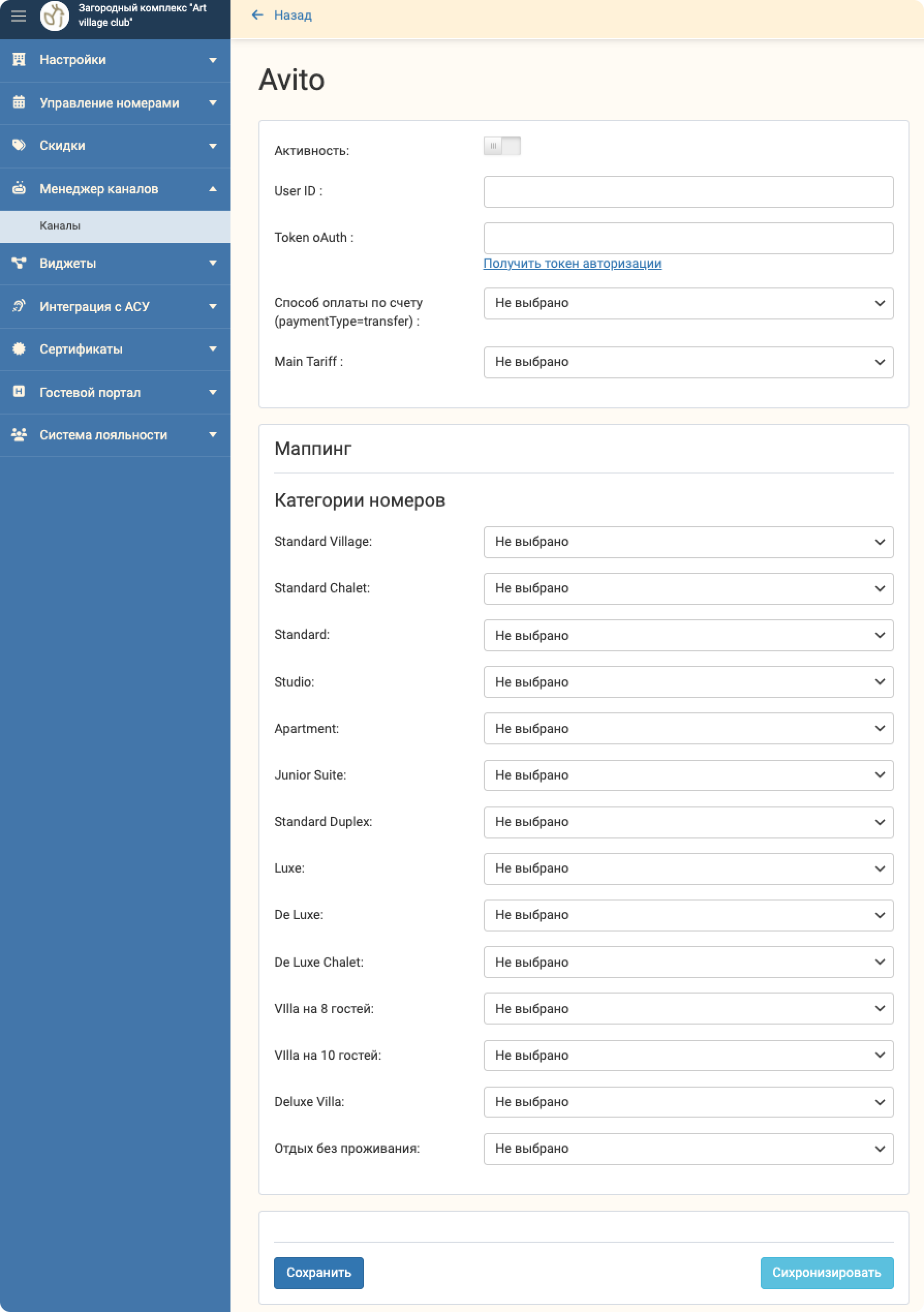Click the Виджеты icon
Viewport: 924px width, 1312px height.
pyautogui.click(x=19, y=263)
